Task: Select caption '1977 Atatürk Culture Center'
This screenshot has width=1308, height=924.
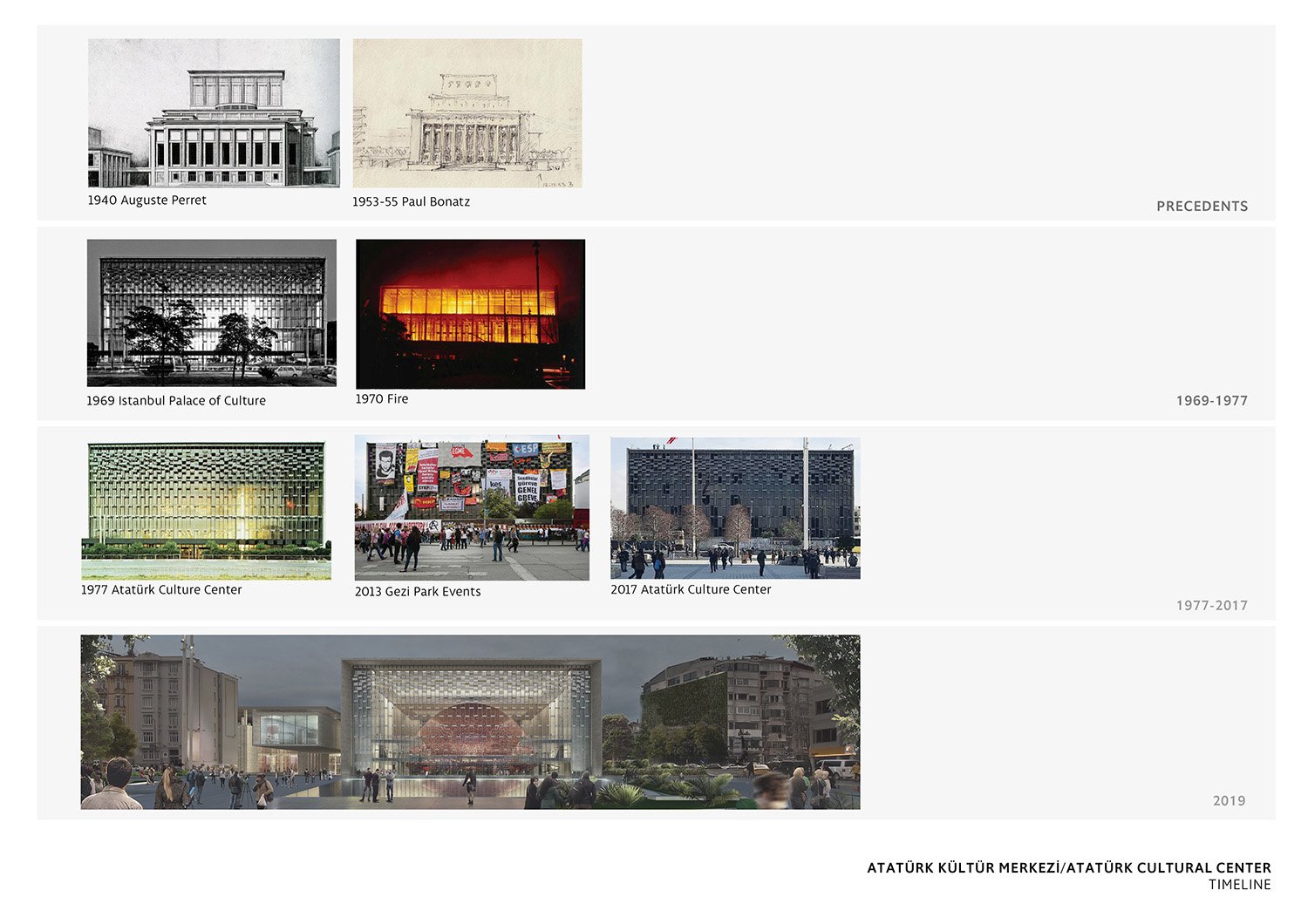Action: (x=161, y=589)
